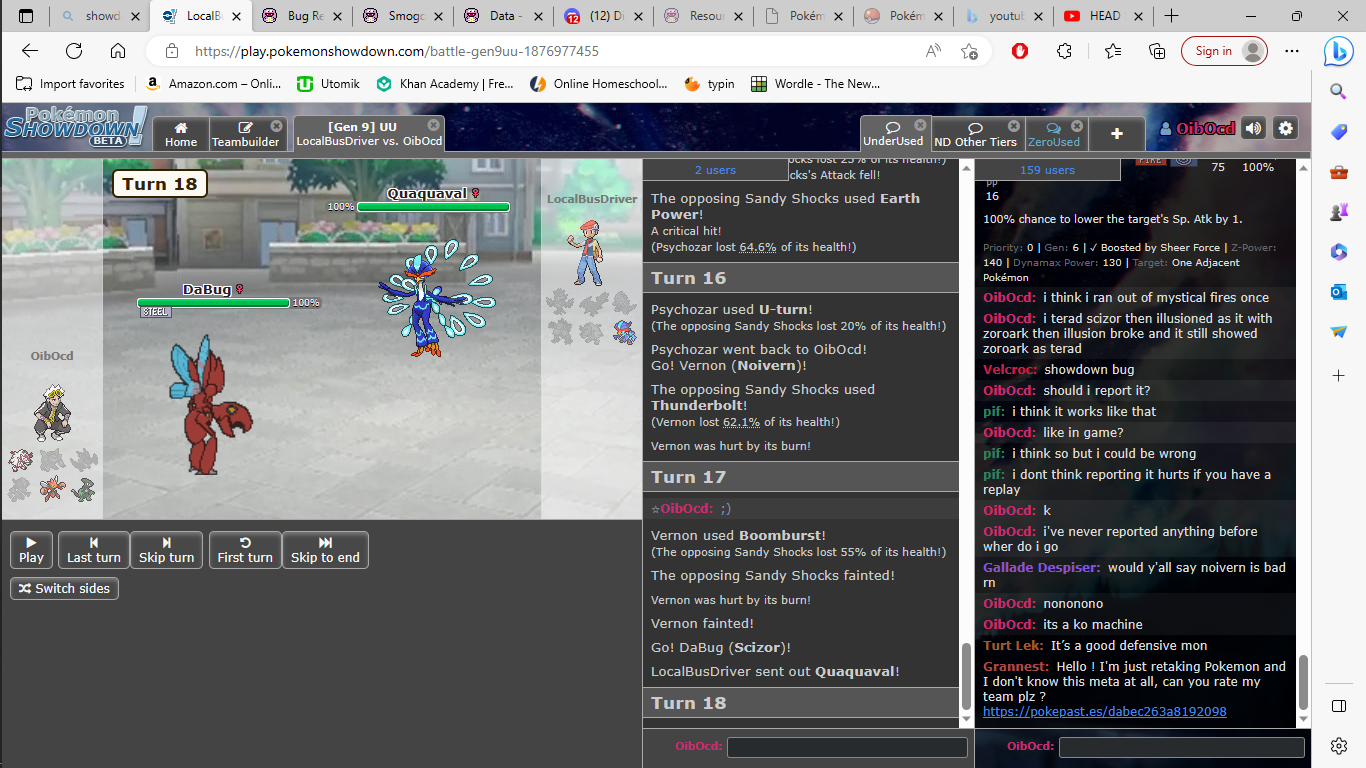Image resolution: width=1366 pixels, height=768 pixels.
Task: Switch to ND Other Tiers chat tab
Action: coord(975,134)
